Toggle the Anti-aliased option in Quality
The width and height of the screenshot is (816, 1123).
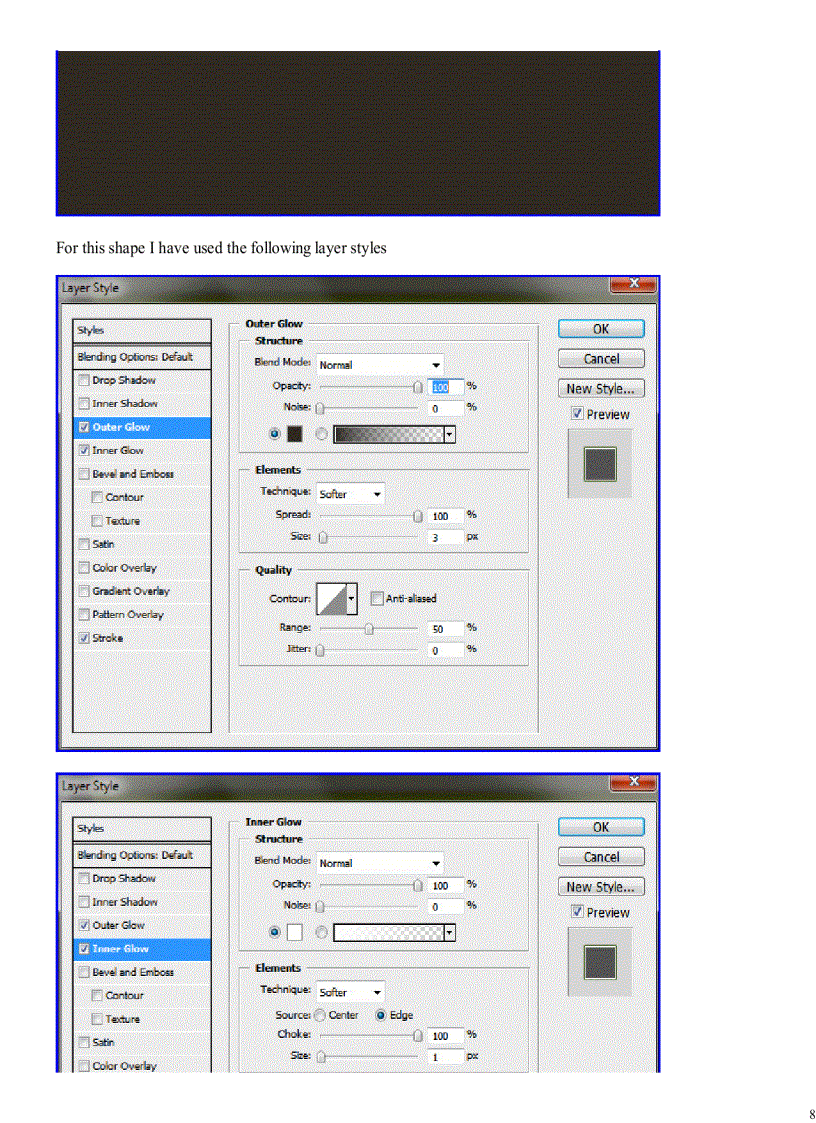(375, 598)
